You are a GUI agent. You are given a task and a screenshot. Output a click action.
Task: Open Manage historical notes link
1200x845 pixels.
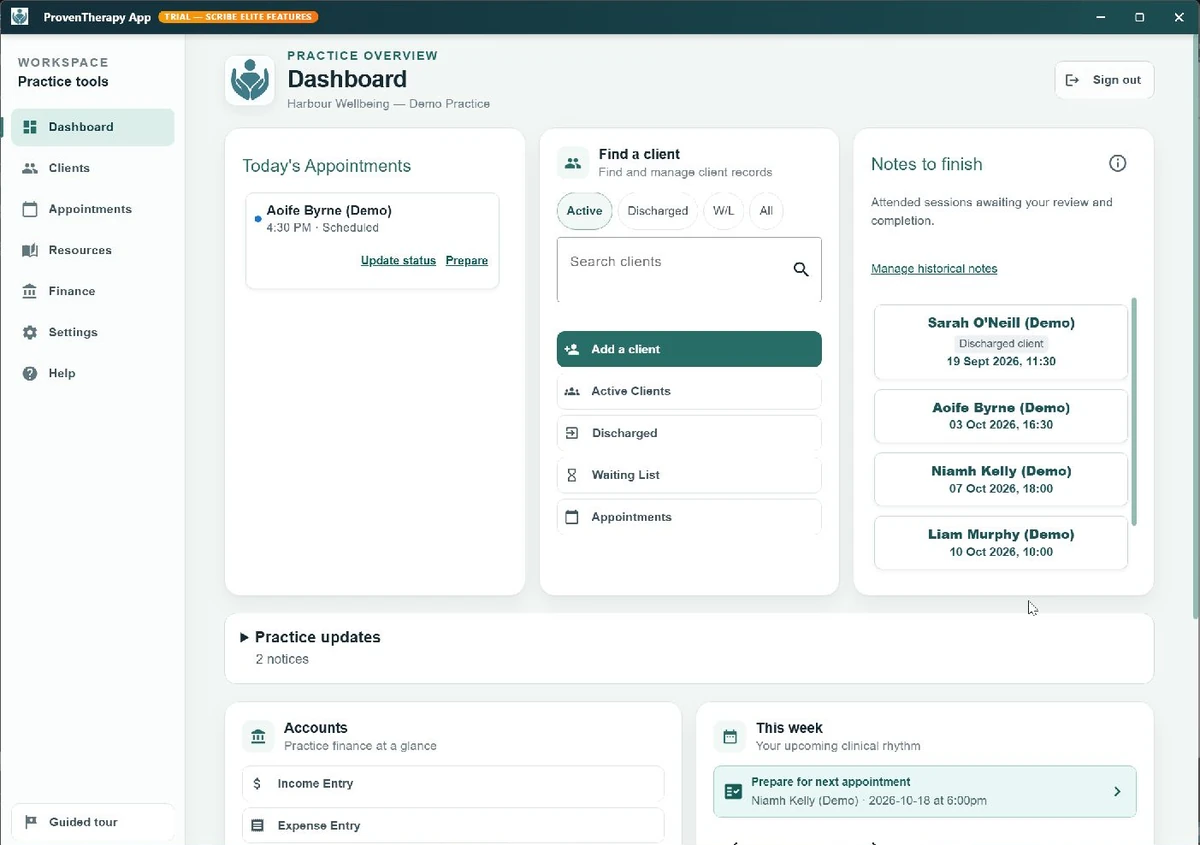[934, 269]
